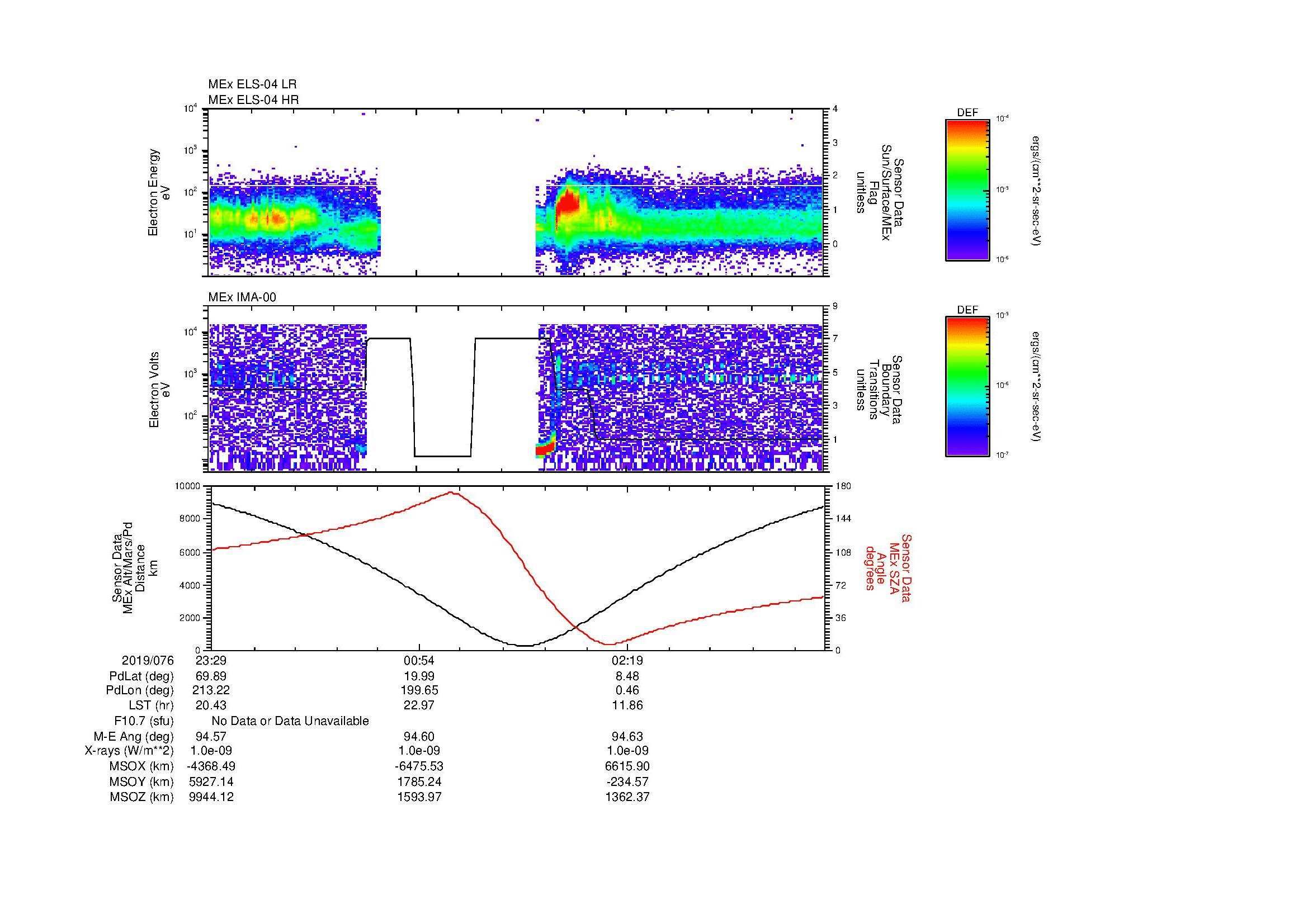Image resolution: width=1308 pixels, height=924 pixels.
Task: Click the '23:29' time label
Action: click(211, 661)
